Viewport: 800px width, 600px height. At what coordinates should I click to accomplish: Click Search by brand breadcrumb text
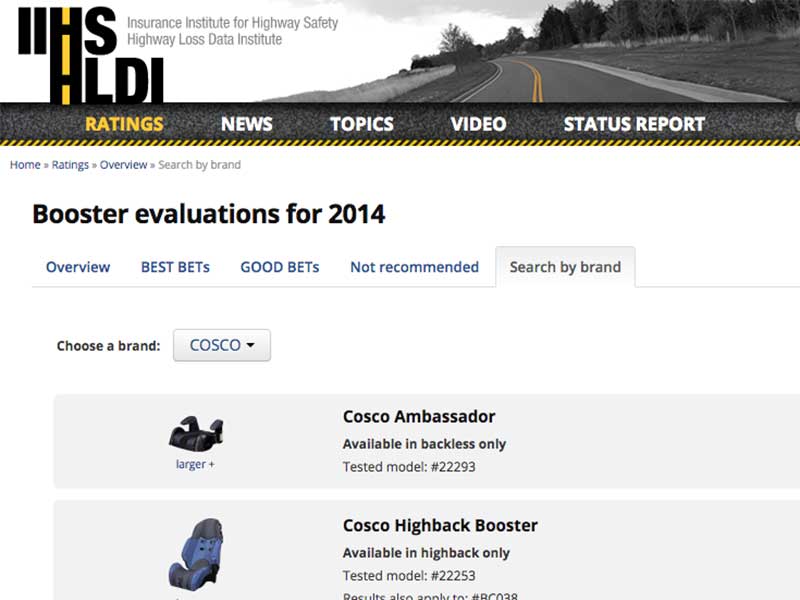199,165
